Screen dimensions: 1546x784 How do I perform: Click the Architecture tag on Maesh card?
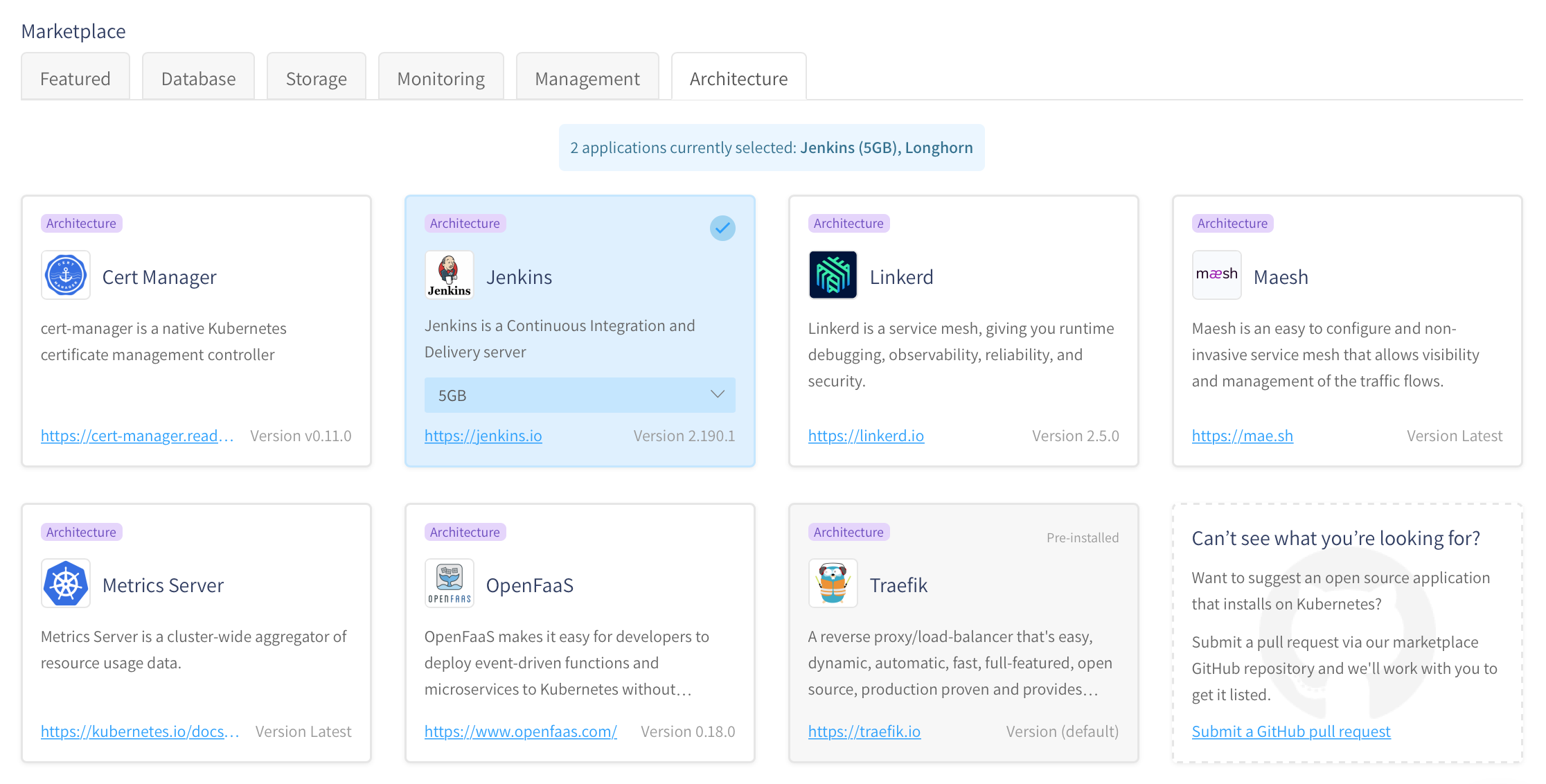pyautogui.click(x=1233, y=223)
